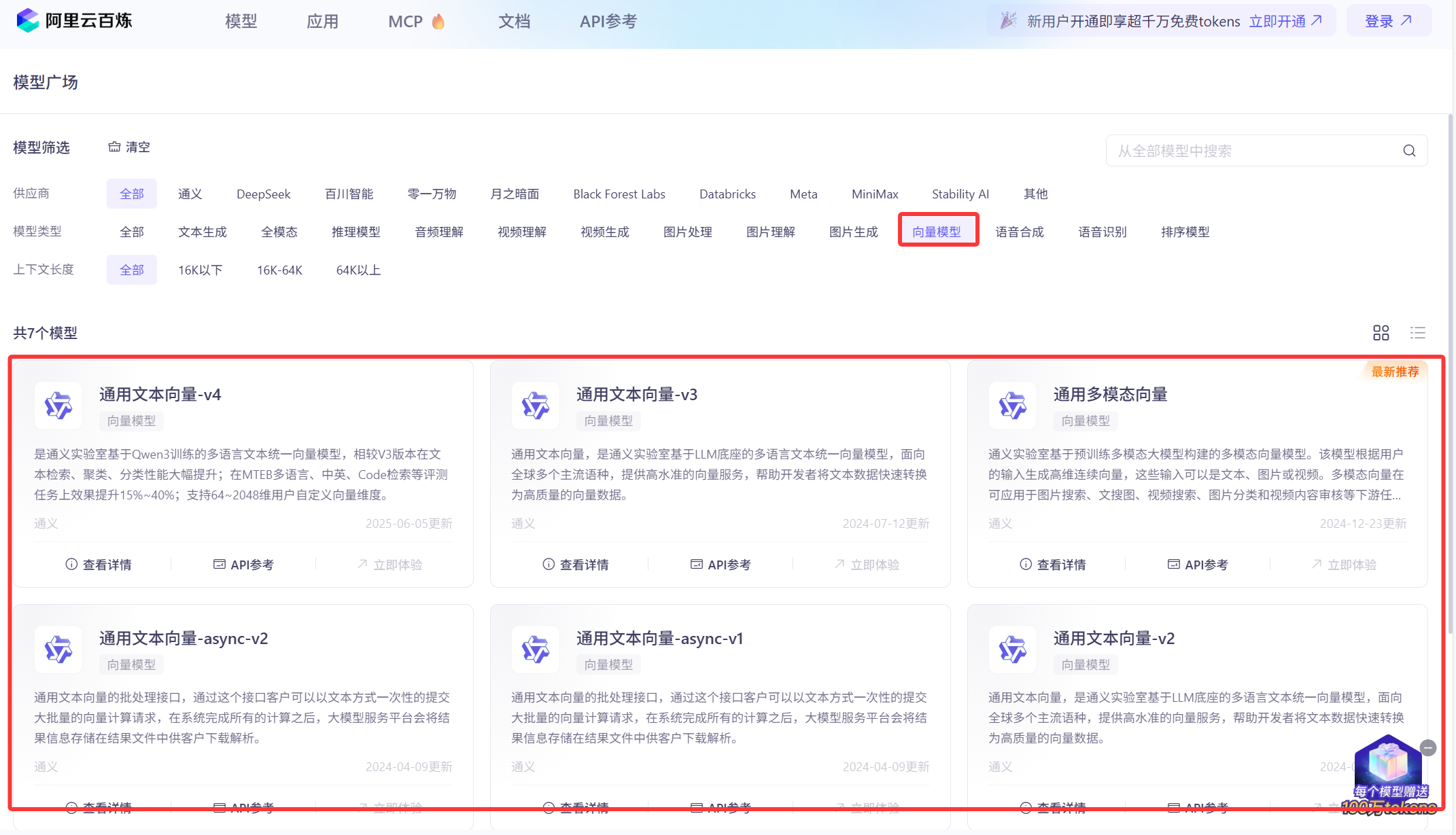Click the 最新推荐 badge on 通用多模态向量
The image size is (1456, 835).
click(1395, 372)
